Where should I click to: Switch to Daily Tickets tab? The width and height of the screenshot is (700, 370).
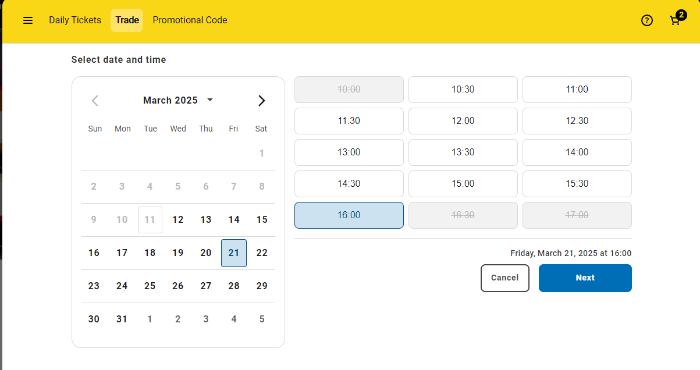coord(75,20)
